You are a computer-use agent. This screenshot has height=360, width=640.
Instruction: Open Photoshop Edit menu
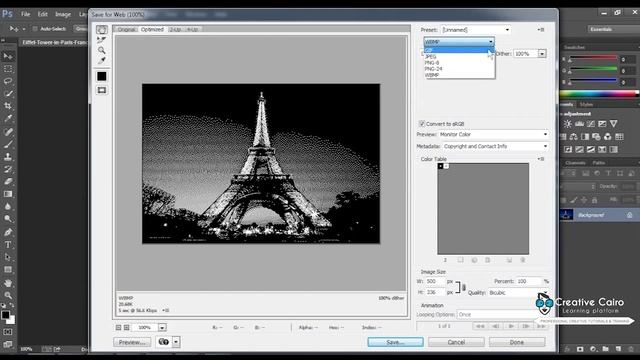click(x=42, y=14)
